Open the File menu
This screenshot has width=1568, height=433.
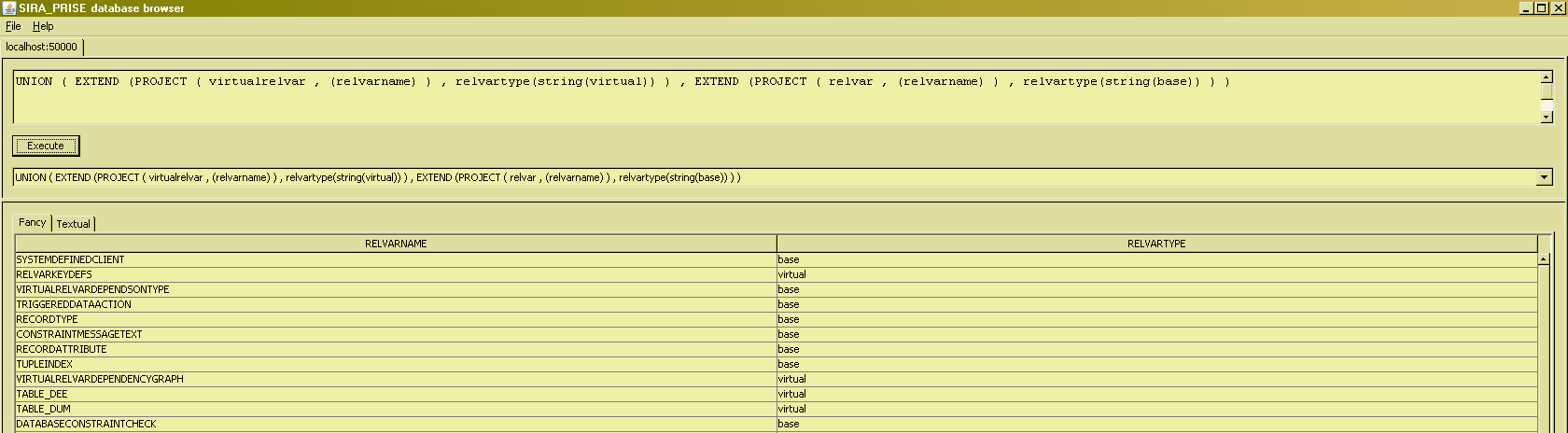(x=13, y=26)
